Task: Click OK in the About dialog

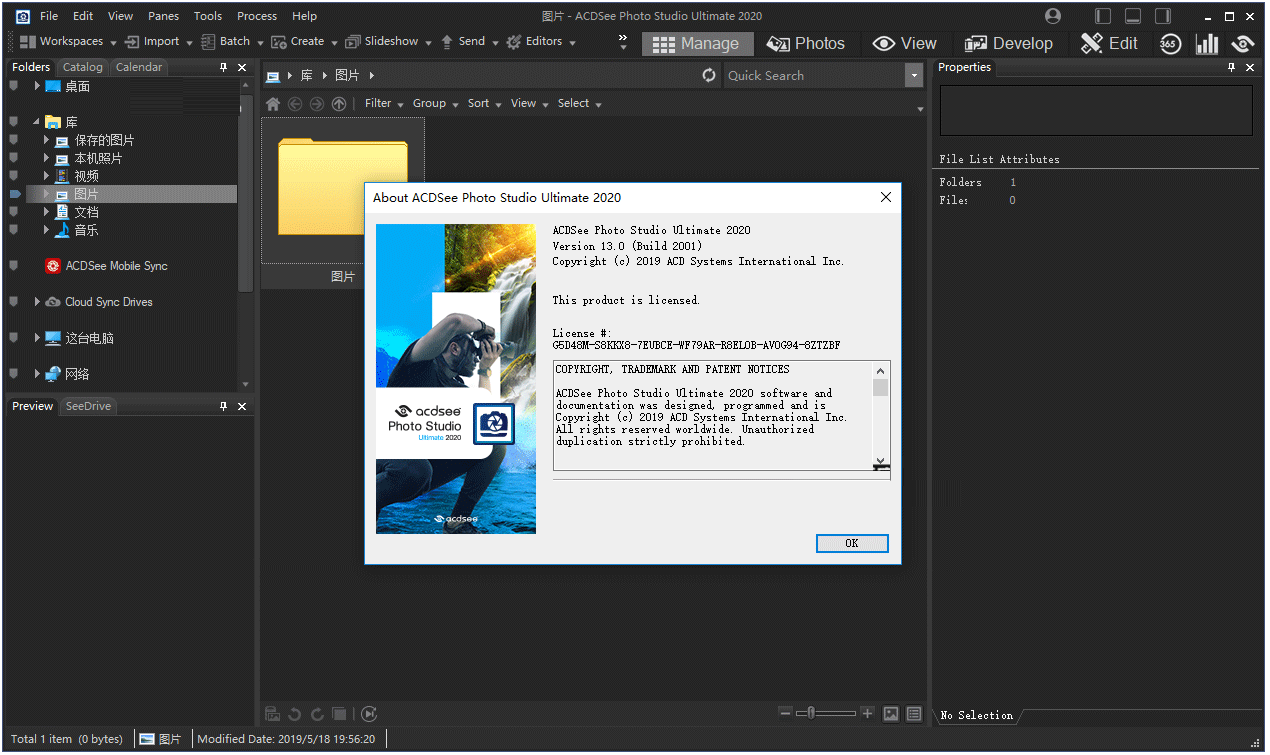Action: pos(851,542)
